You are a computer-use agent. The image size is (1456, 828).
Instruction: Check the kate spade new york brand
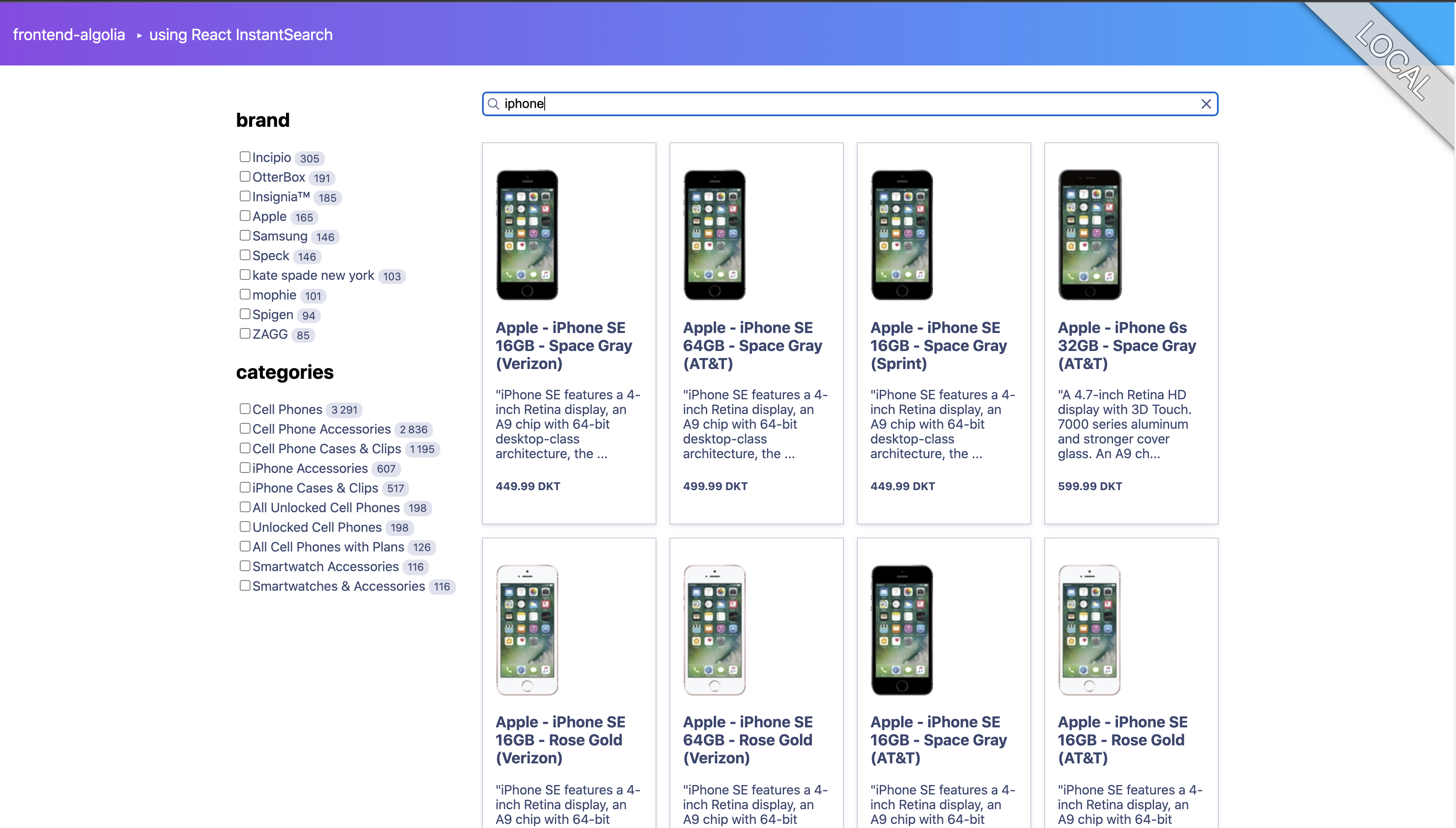(245, 274)
